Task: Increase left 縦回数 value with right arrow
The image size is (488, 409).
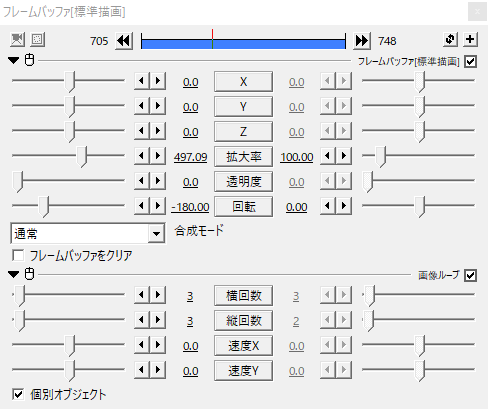Action: 158,320
